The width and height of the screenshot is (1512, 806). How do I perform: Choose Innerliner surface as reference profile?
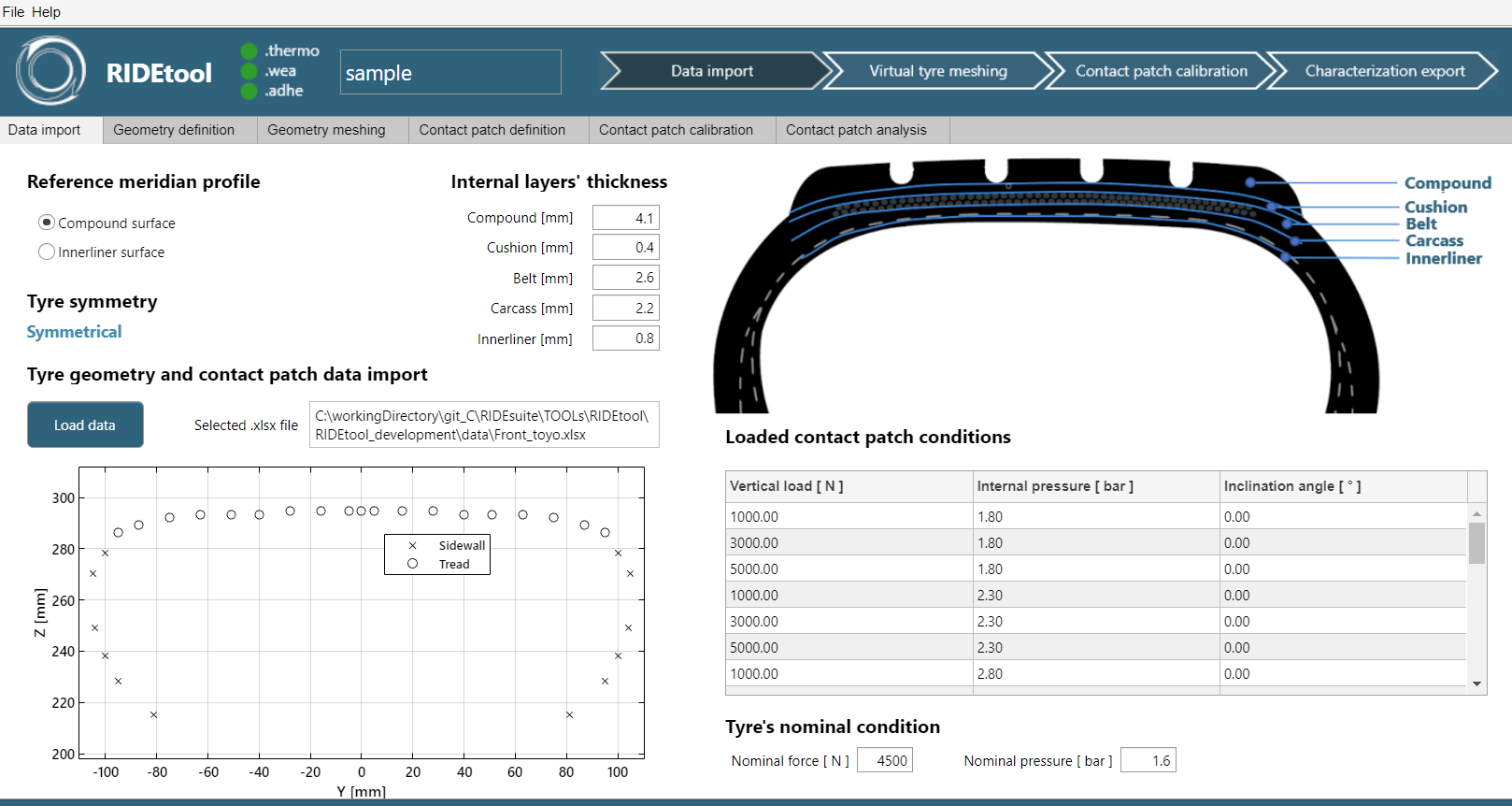(x=47, y=252)
